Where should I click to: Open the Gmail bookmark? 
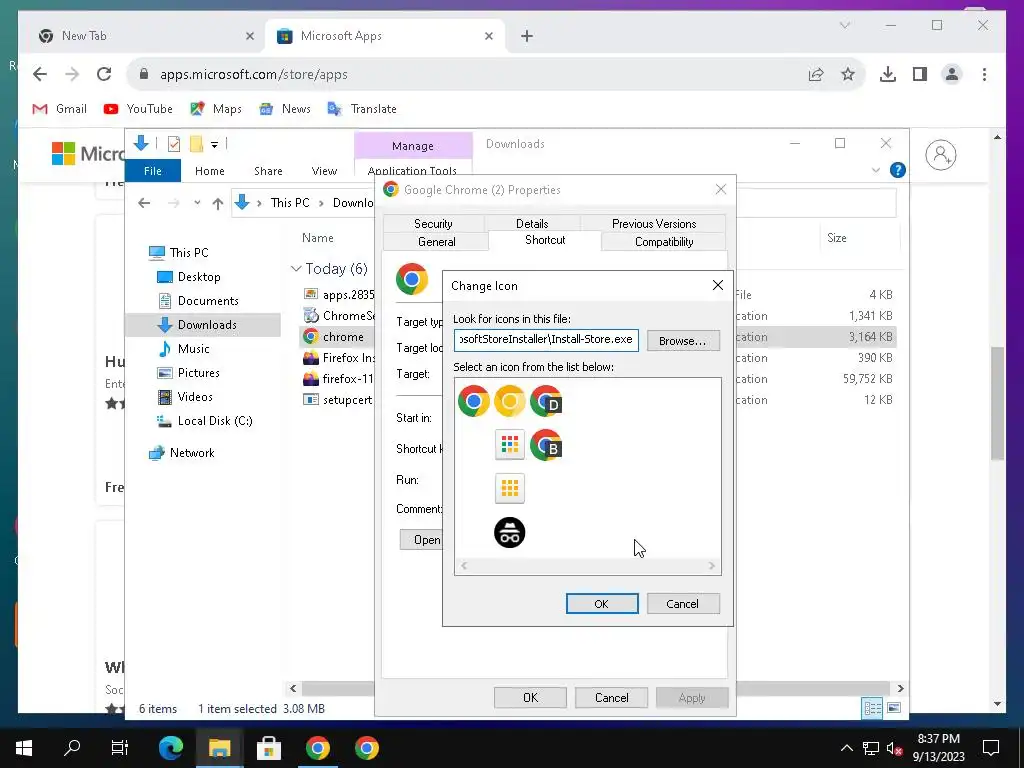(x=59, y=109)
